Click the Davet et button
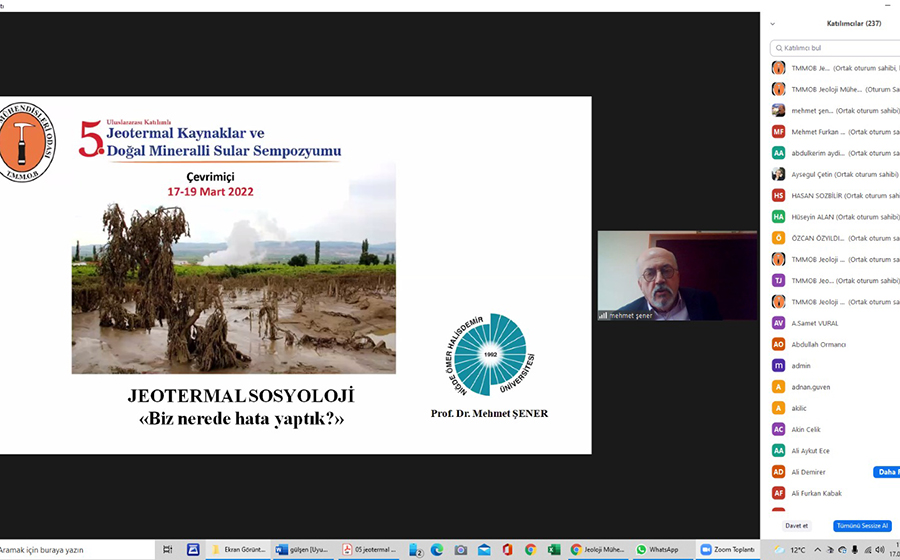Image resolution: width=900 pixels, height=560 pixels. (796, 526)
